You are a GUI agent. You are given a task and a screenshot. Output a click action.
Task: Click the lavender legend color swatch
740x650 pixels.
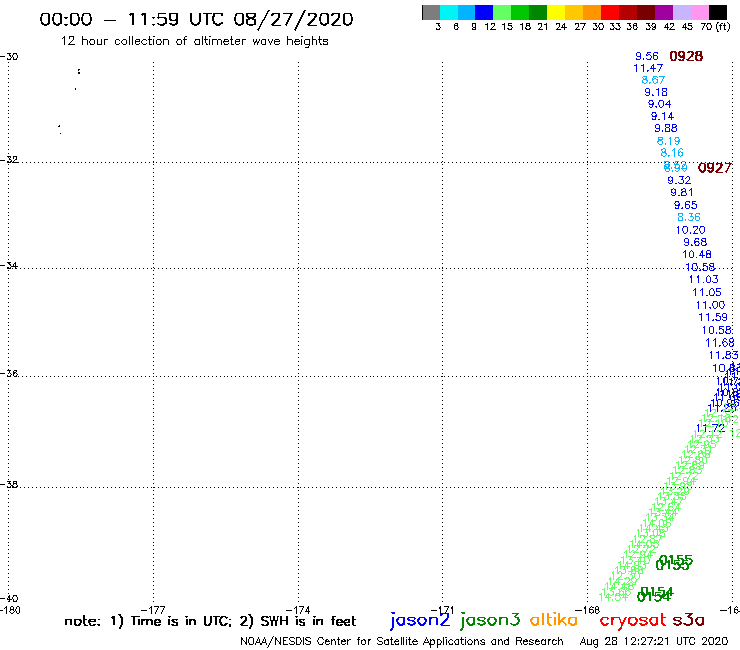tap(681, 12)
